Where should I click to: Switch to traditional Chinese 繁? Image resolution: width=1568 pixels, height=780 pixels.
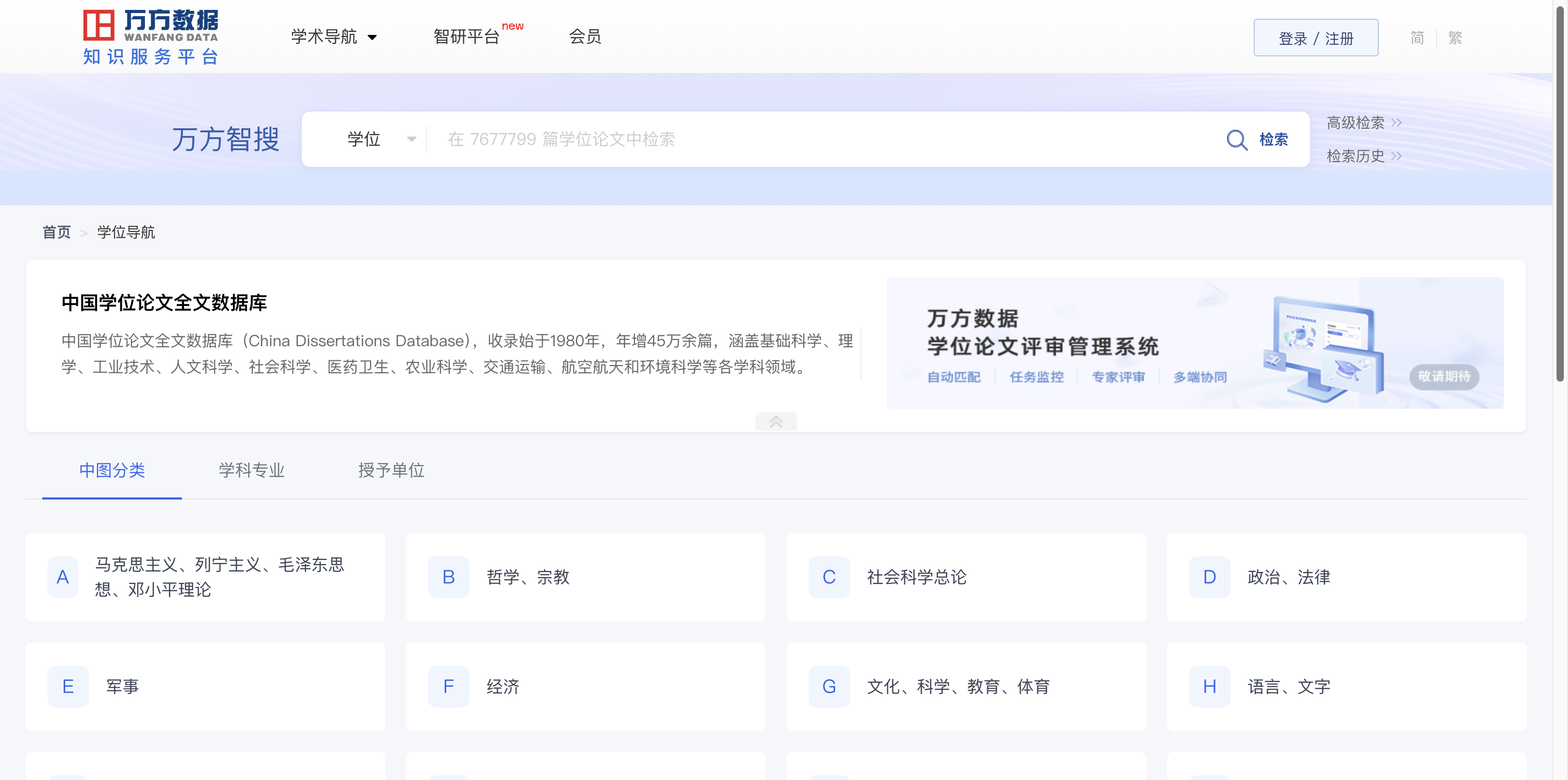pos(1455,38)
